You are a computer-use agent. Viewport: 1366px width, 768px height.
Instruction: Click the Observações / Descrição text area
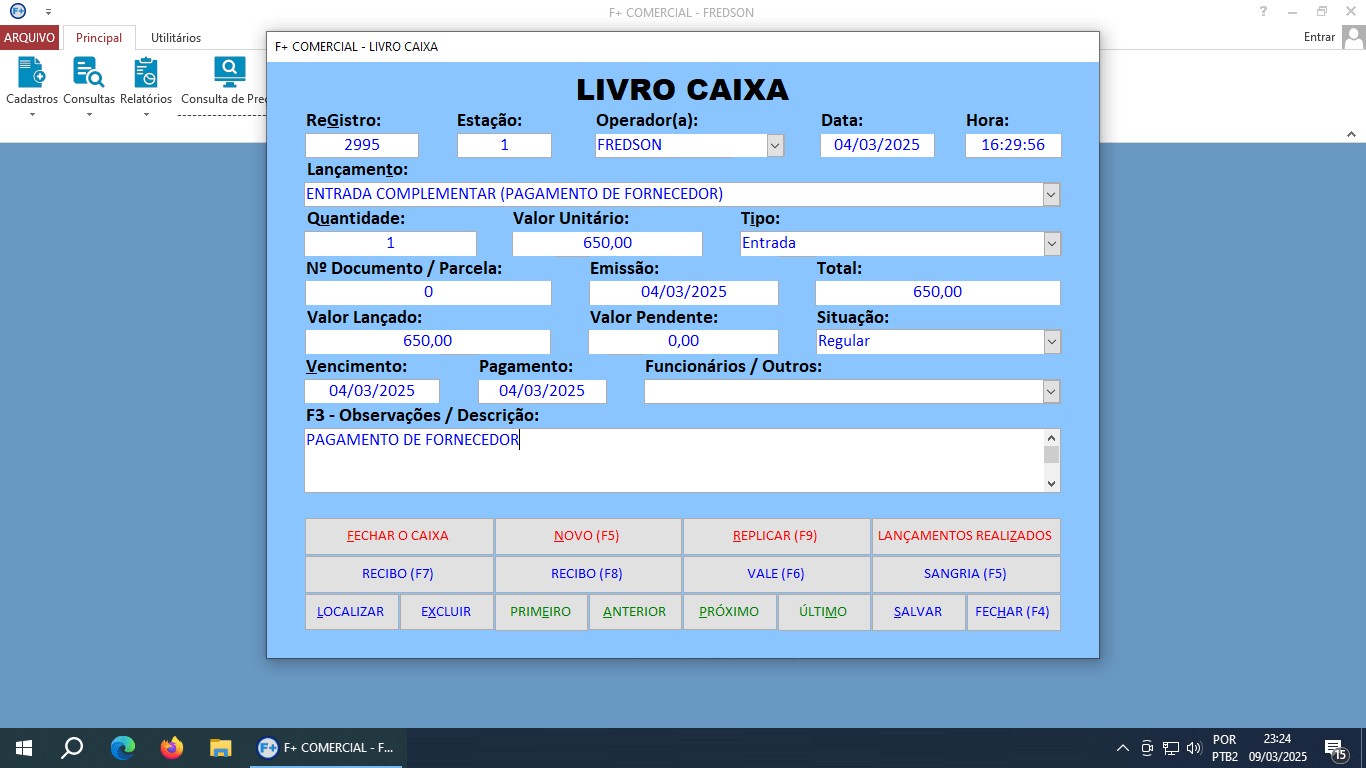673,460
